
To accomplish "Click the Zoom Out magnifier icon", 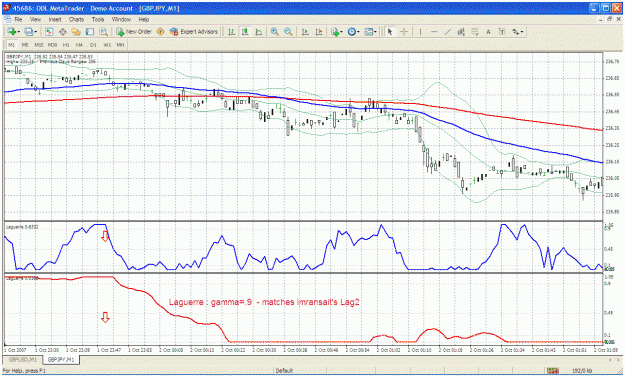I will (288, 32).
